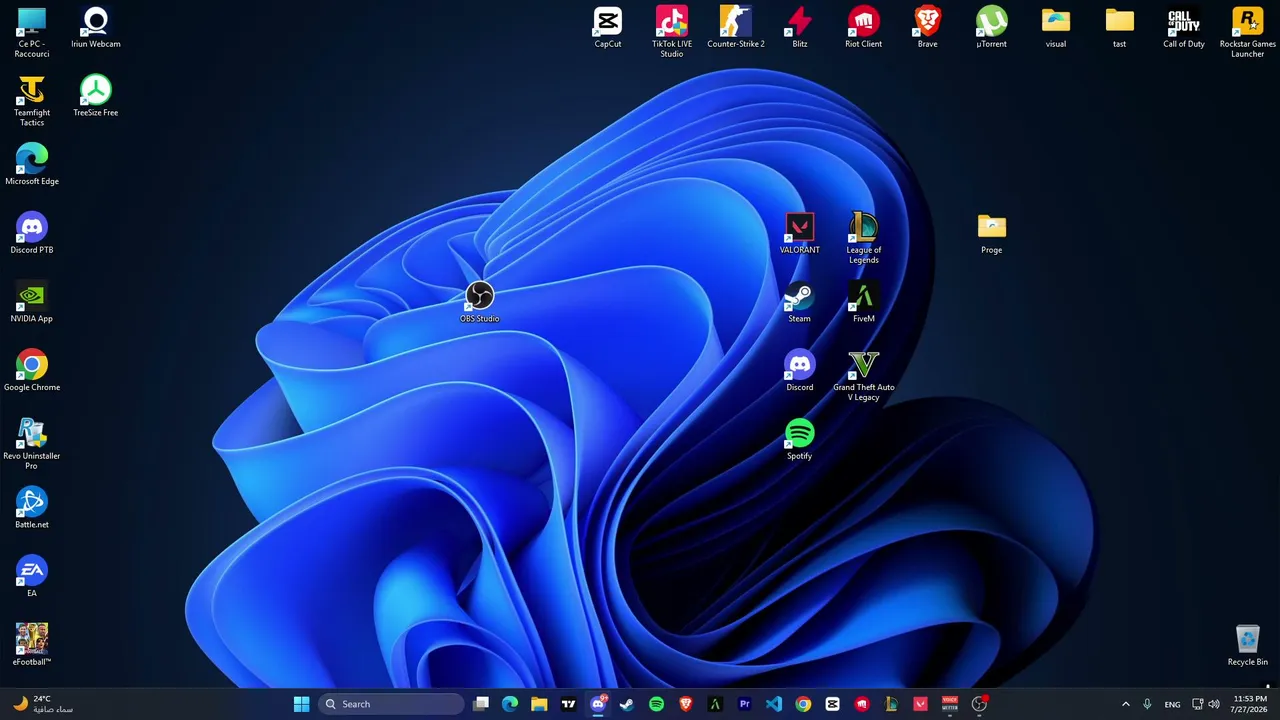
Task: Open Adobe Premiere Pro from the taskbar
Action: 744,704
